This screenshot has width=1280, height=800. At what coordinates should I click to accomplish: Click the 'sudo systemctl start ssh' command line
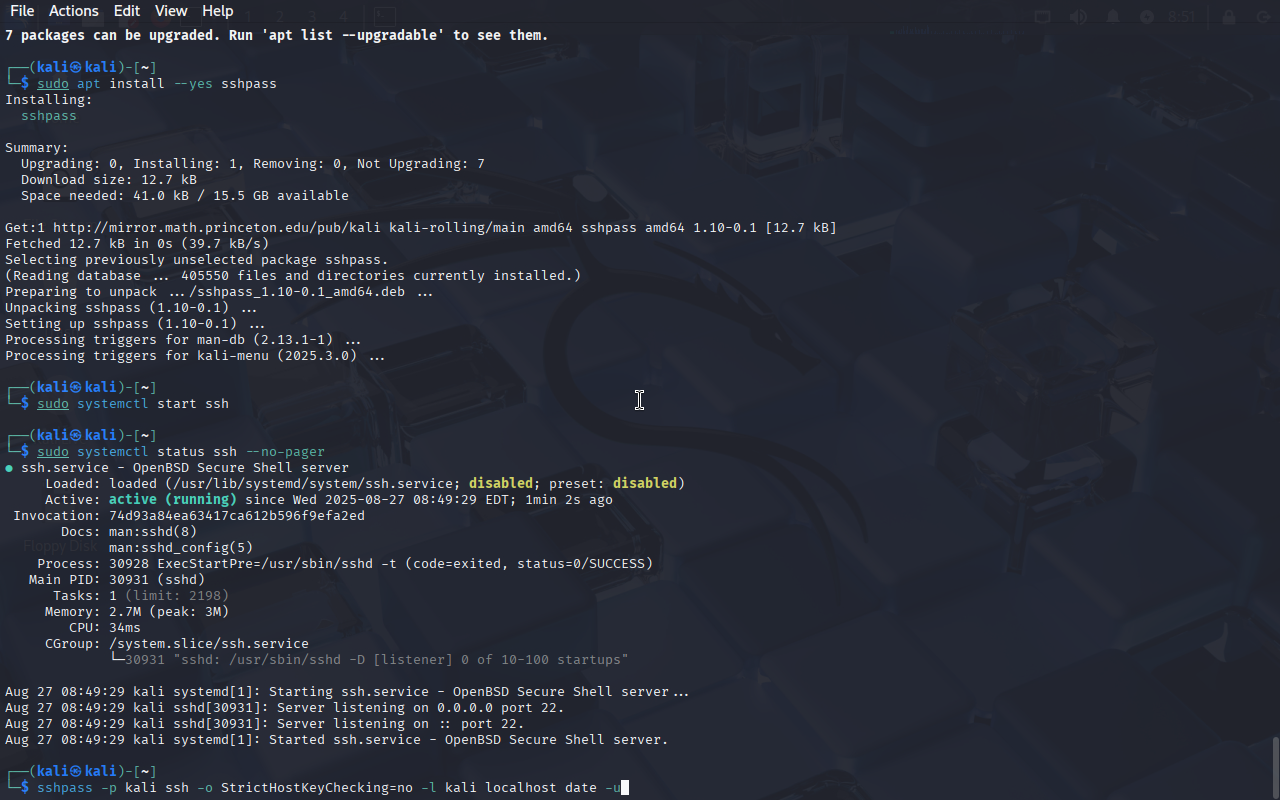pyautogui.click(x=133, y=404)
